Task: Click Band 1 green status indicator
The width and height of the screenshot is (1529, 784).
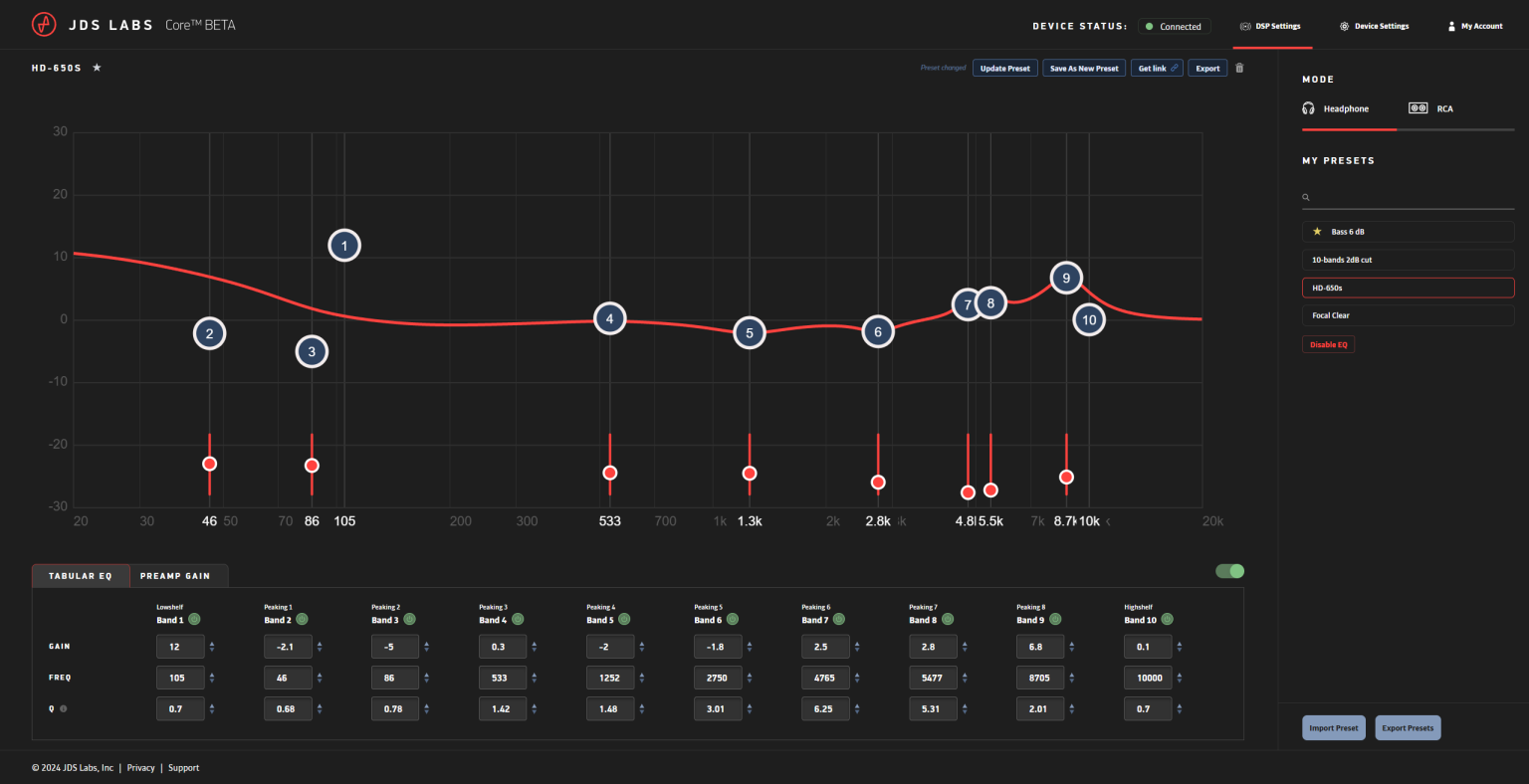Action: (196, 619)
